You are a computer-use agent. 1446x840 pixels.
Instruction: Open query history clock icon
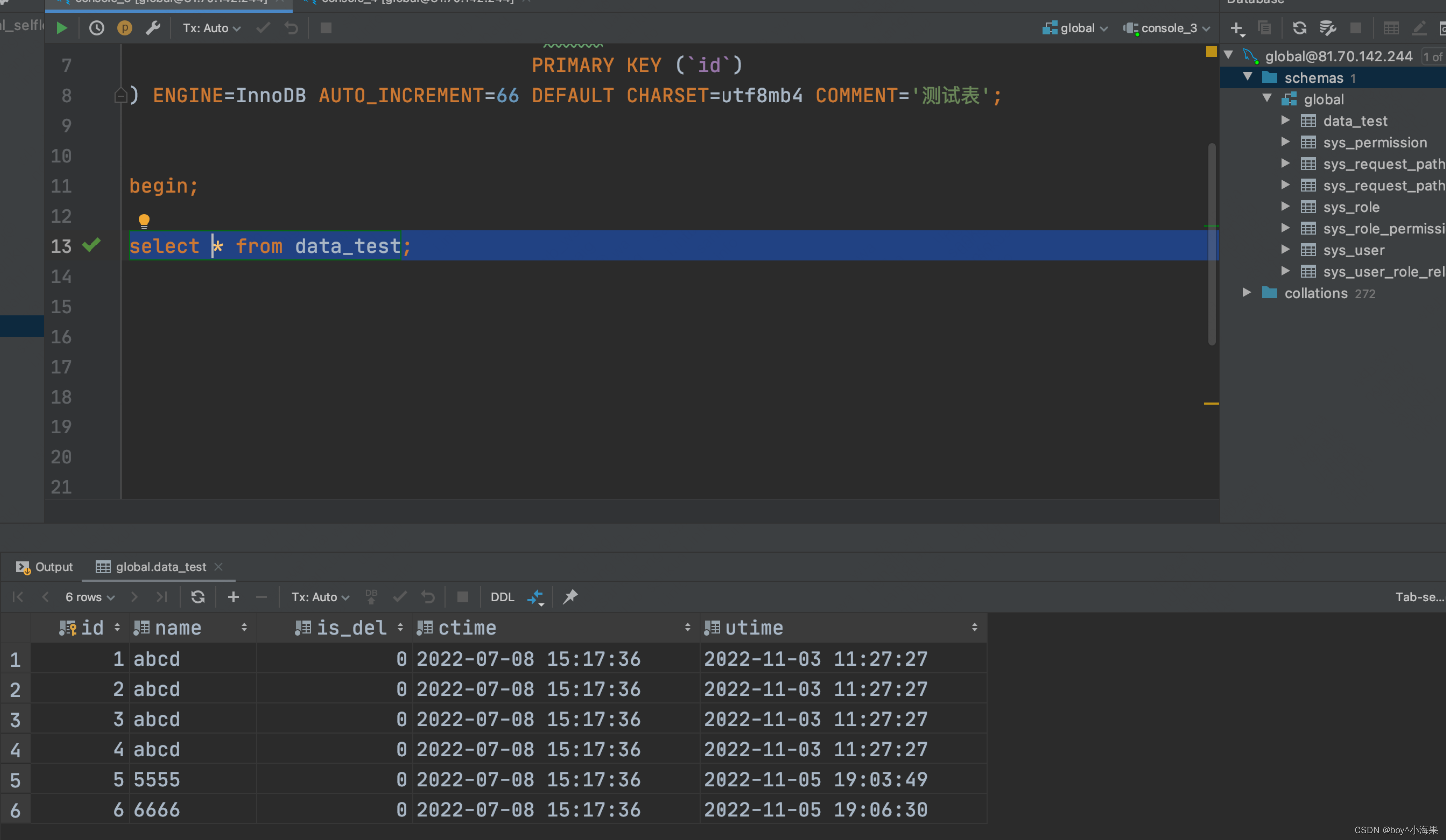[x=96, y=28]
